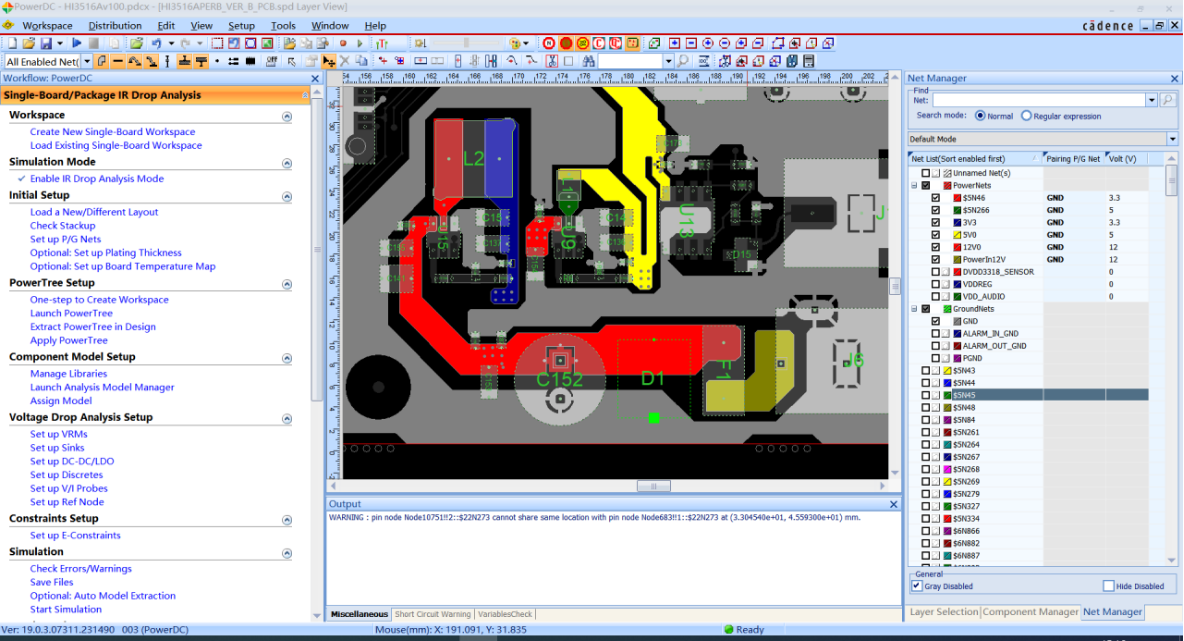1184x641 pixels.
Task: Collapse the GroundNets tree group
Action: 914,309
